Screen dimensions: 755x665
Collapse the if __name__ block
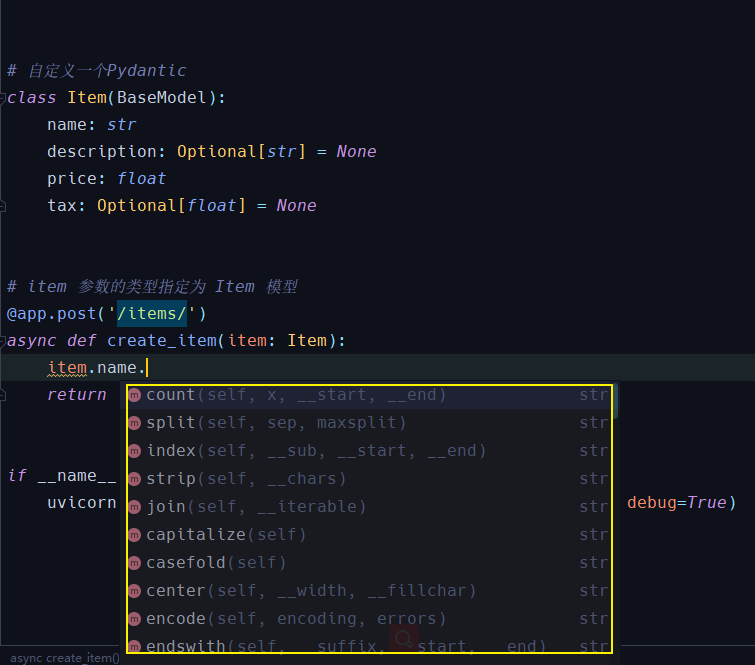(x=4, y=476)
